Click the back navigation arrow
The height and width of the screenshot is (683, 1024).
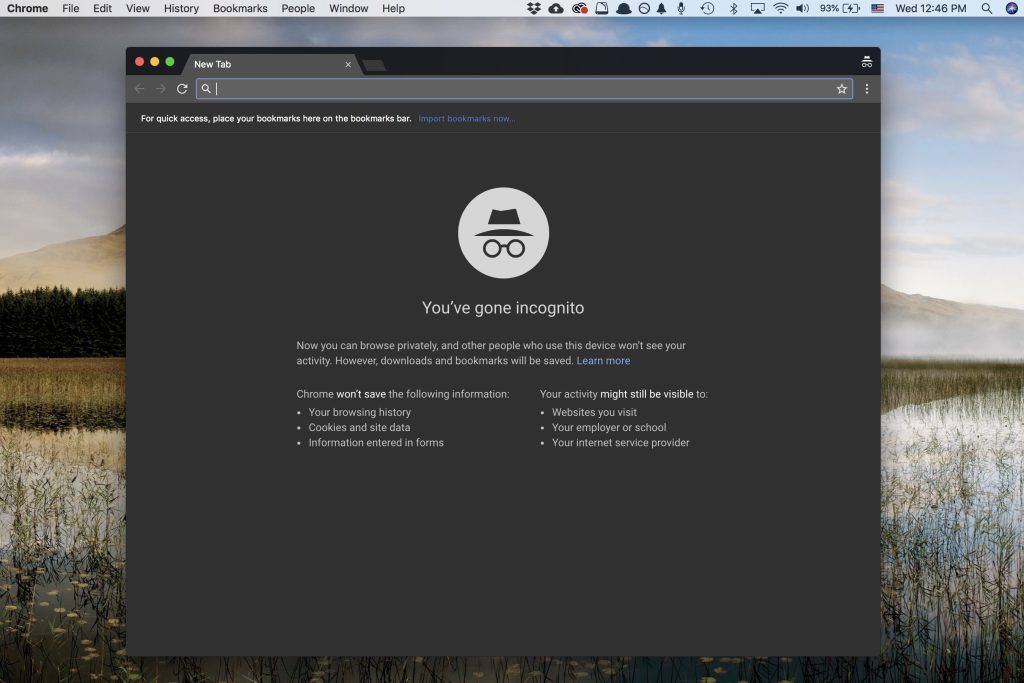[139, 88]
